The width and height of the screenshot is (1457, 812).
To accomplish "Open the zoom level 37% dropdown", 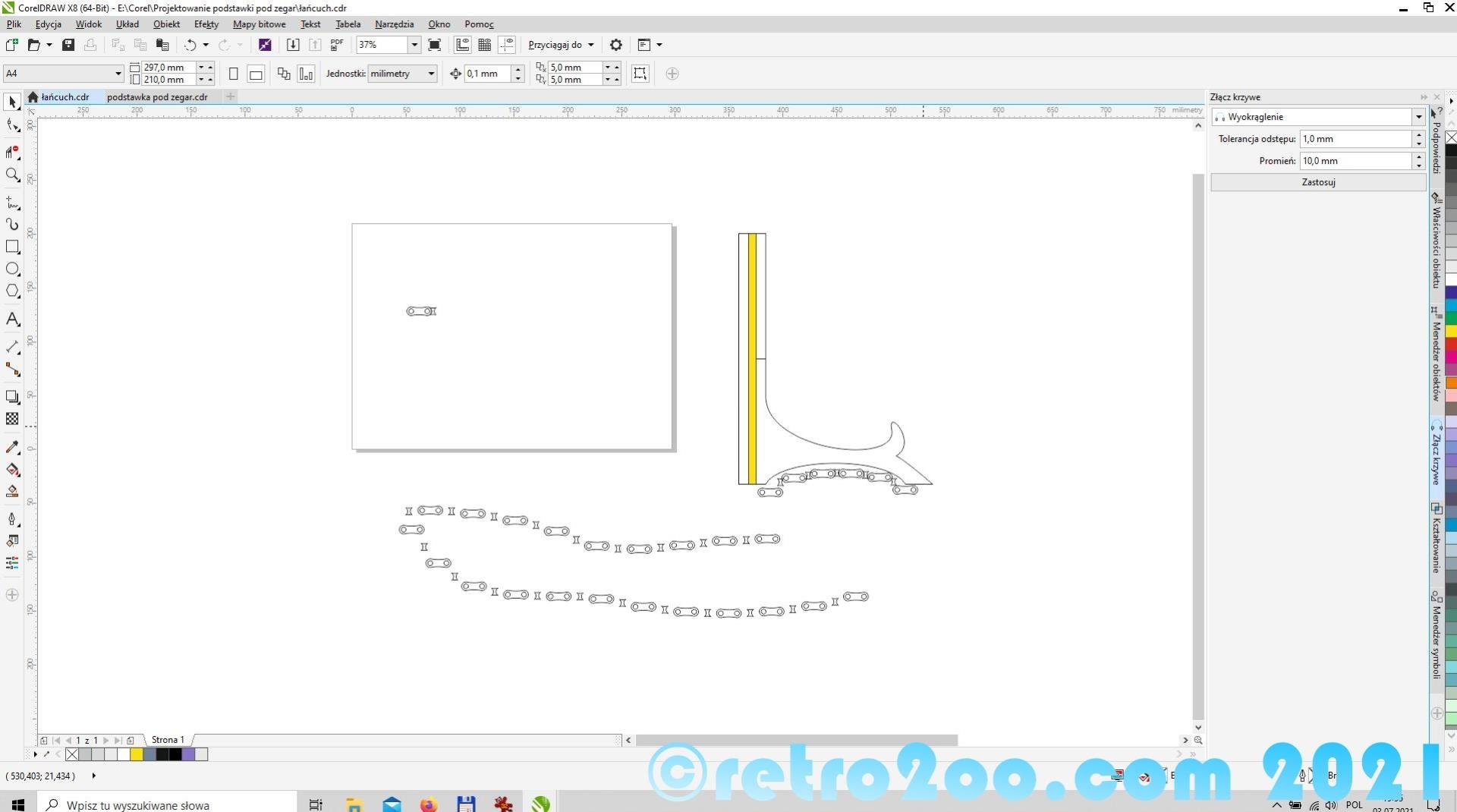I will click(414, 45).
